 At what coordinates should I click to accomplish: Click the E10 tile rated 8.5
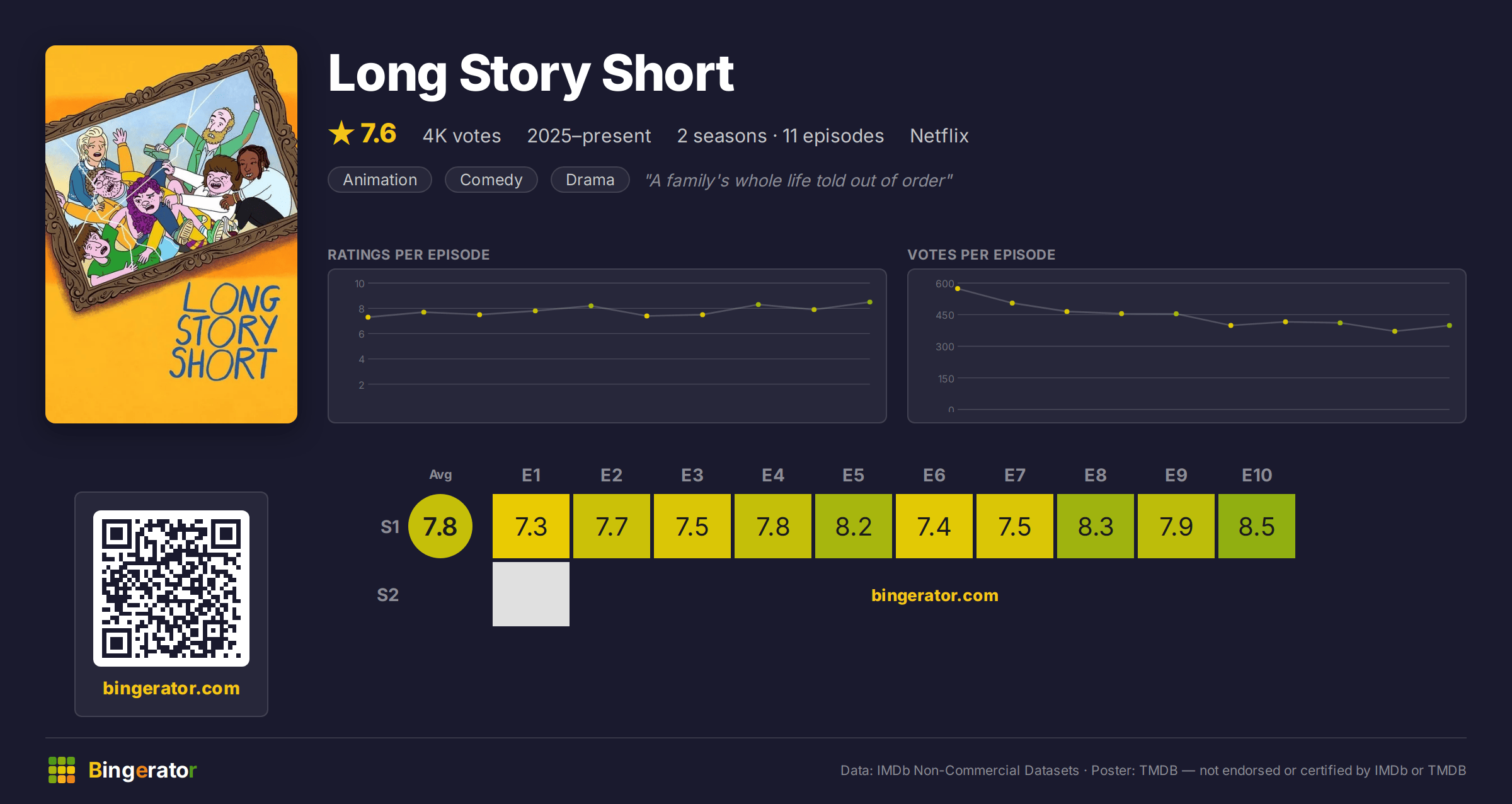pyautogui.click(x=1257, y=526)
